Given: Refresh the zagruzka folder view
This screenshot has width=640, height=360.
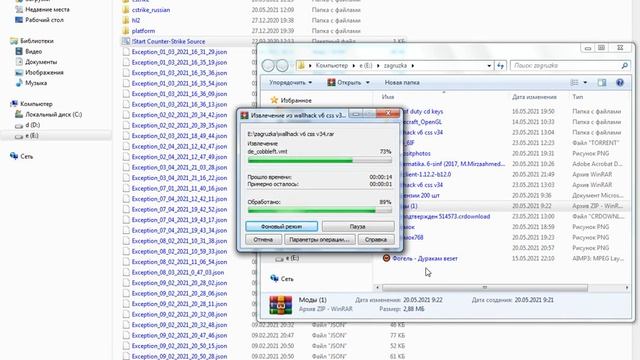Looking at the screenshot, I should click(x=500, y=65).
